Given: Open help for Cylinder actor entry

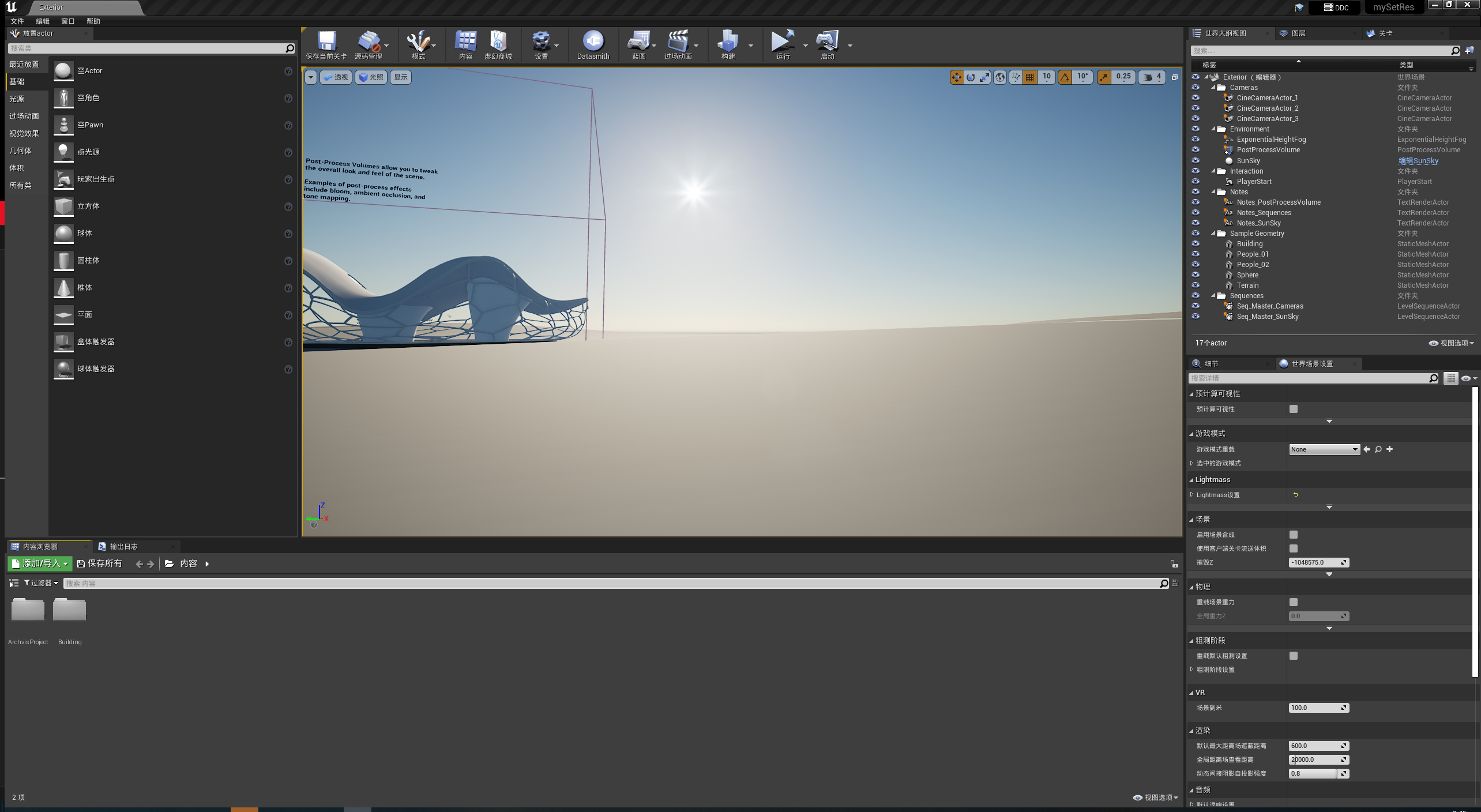Looking at the screenshot, I should coord(288,261).
